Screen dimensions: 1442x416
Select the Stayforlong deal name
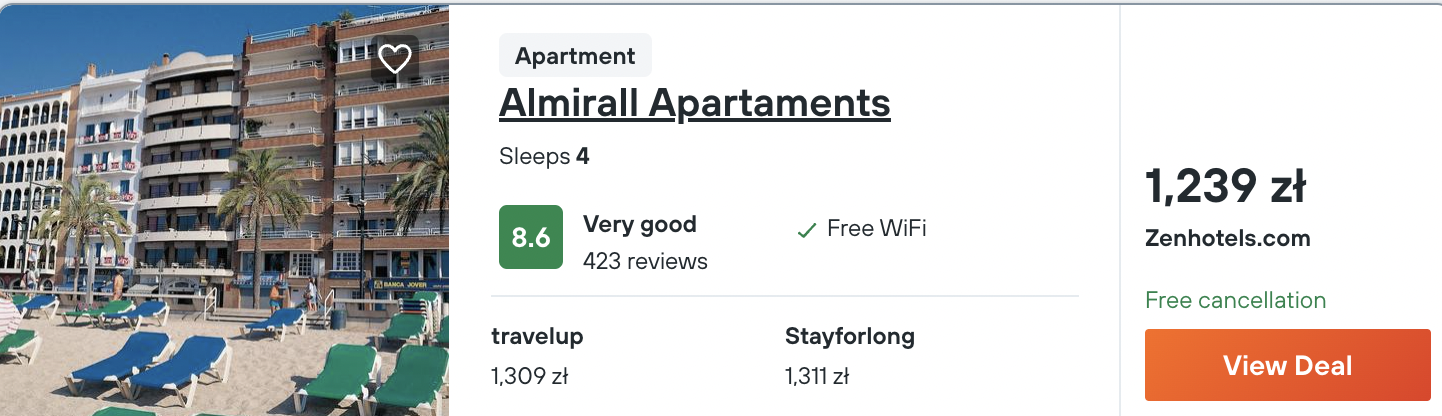850,337
